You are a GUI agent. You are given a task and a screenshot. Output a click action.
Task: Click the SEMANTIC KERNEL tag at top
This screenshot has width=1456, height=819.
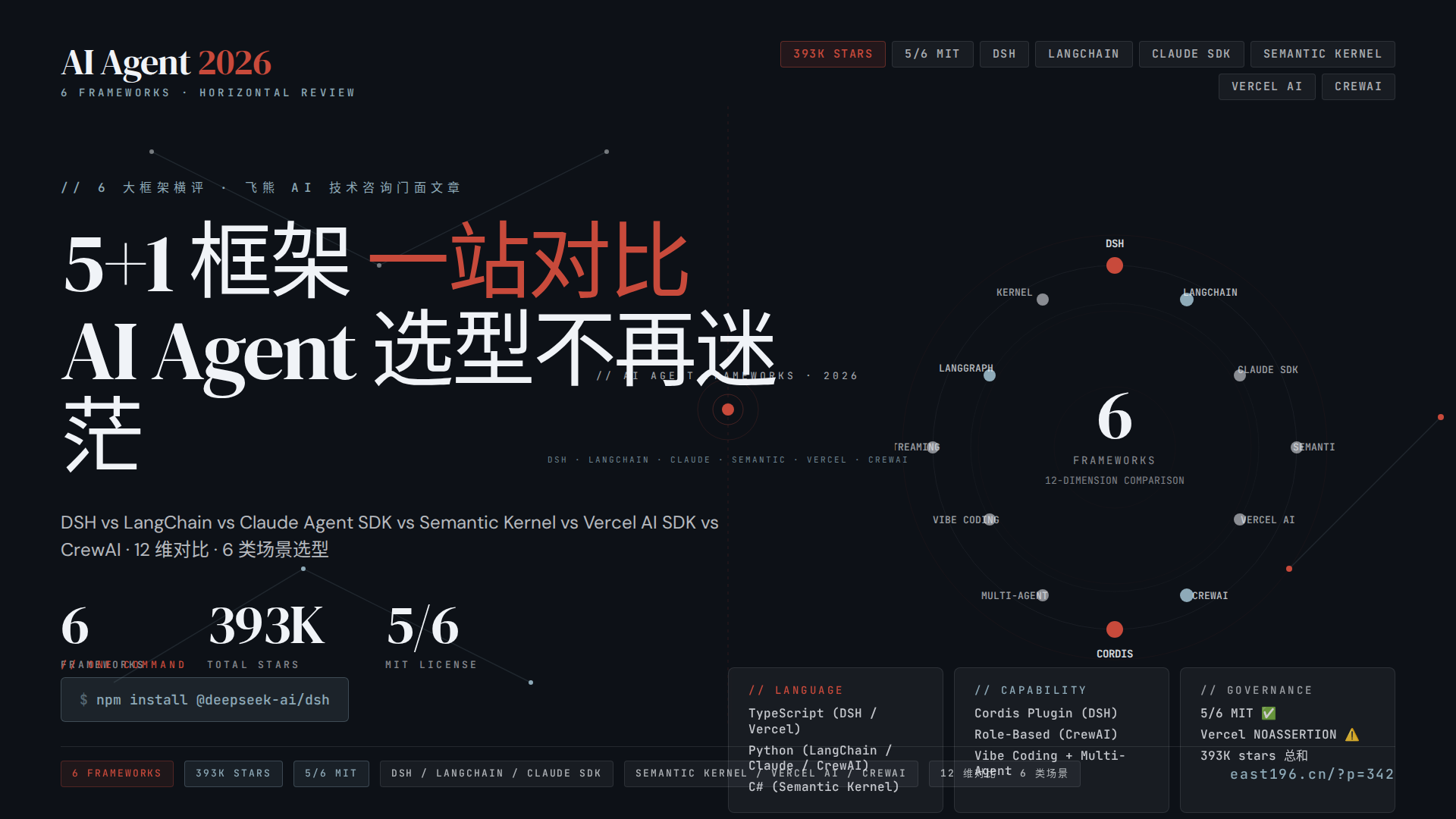(x=1323, y=54)
